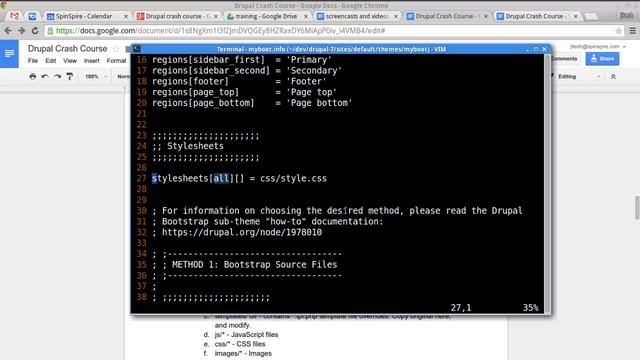The image size is (640, 360).
Task: Go forward using Chrome forward arrow
Action: point(21,31)
